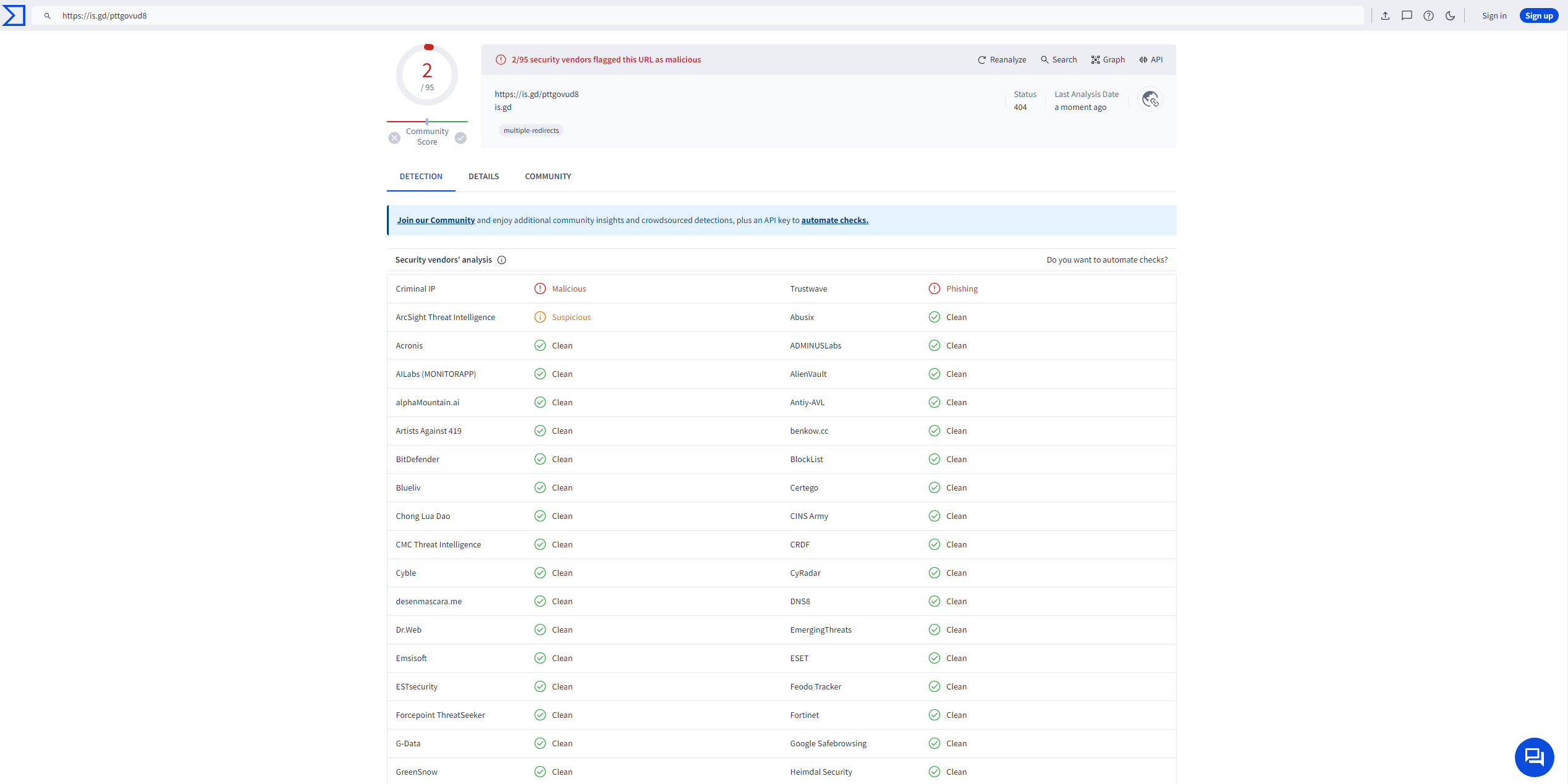Toggle dark mode moon icon
The width and height of the screenshot is (1568, 784).
(1450, 16)
